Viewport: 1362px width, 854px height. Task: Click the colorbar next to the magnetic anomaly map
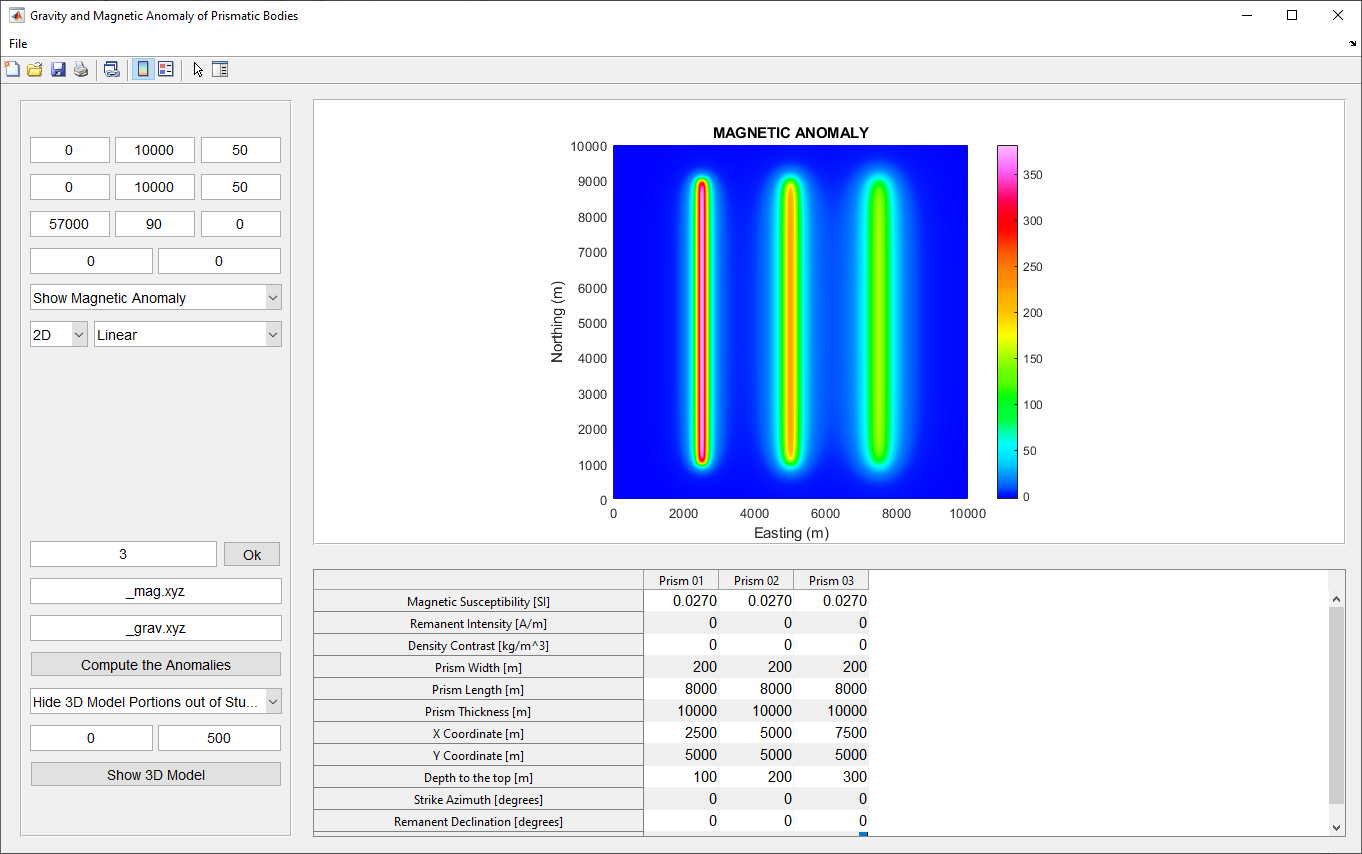click(1007, 321)
